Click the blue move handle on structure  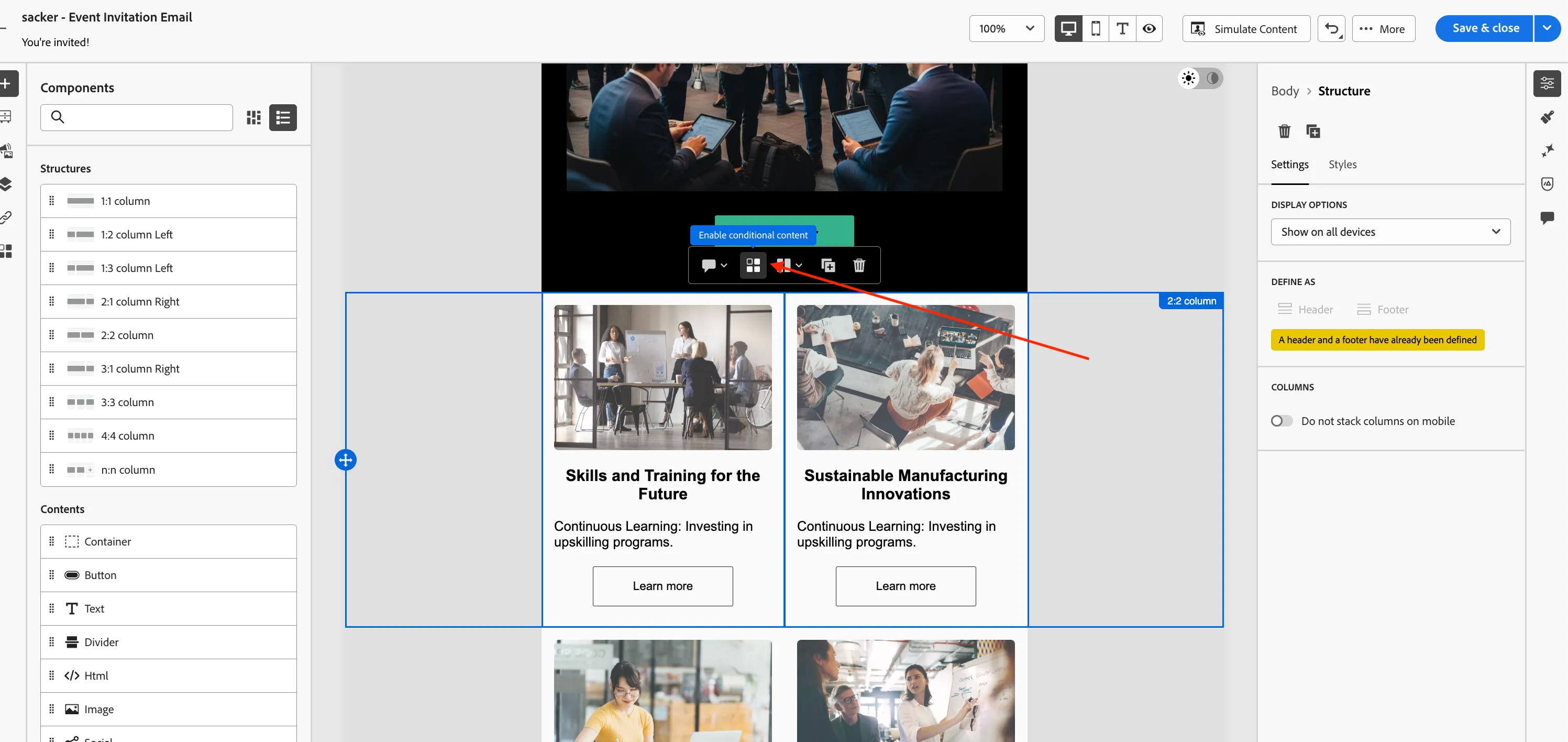click(346, 460)
